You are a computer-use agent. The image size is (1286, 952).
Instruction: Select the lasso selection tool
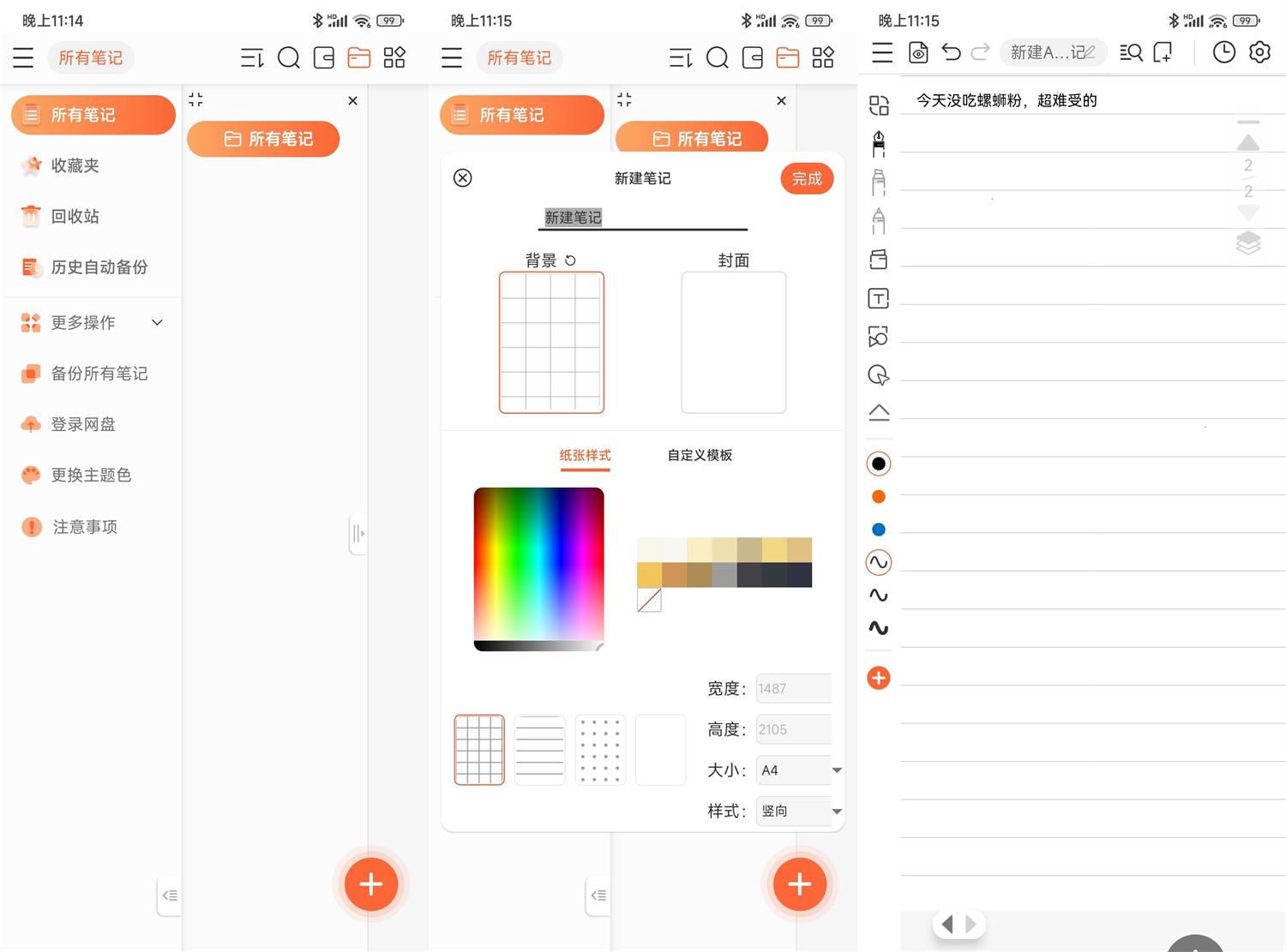878,374
